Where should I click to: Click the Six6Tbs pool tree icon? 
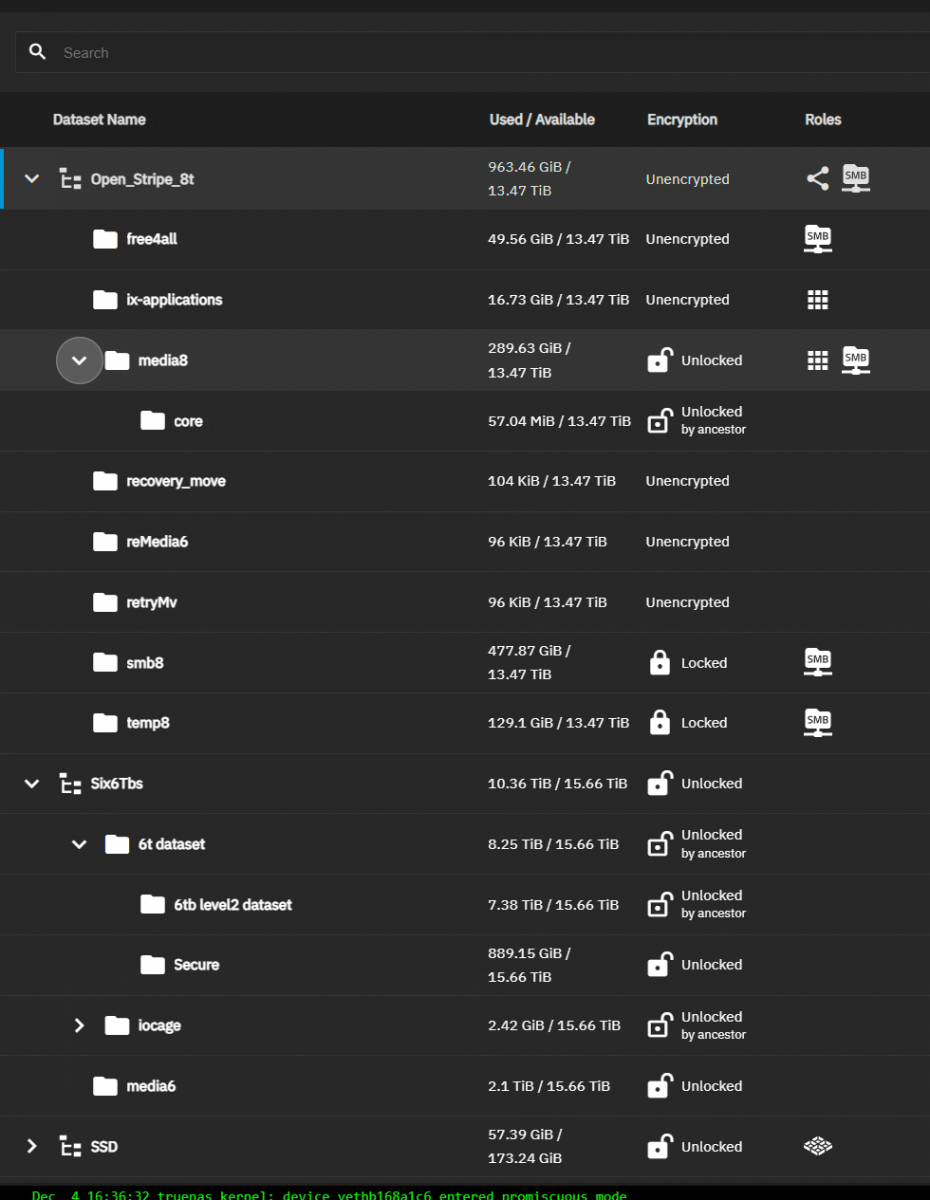click(x=70, y=784)
